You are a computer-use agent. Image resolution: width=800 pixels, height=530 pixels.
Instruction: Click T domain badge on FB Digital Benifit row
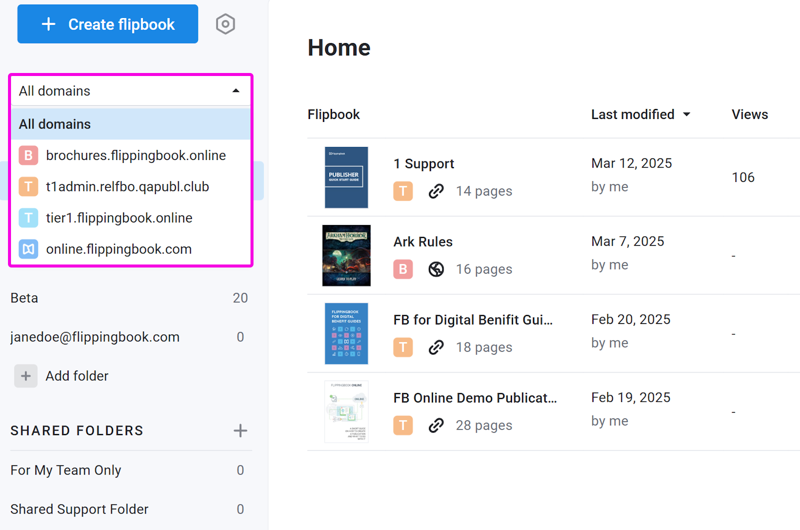tap(403, 347)
